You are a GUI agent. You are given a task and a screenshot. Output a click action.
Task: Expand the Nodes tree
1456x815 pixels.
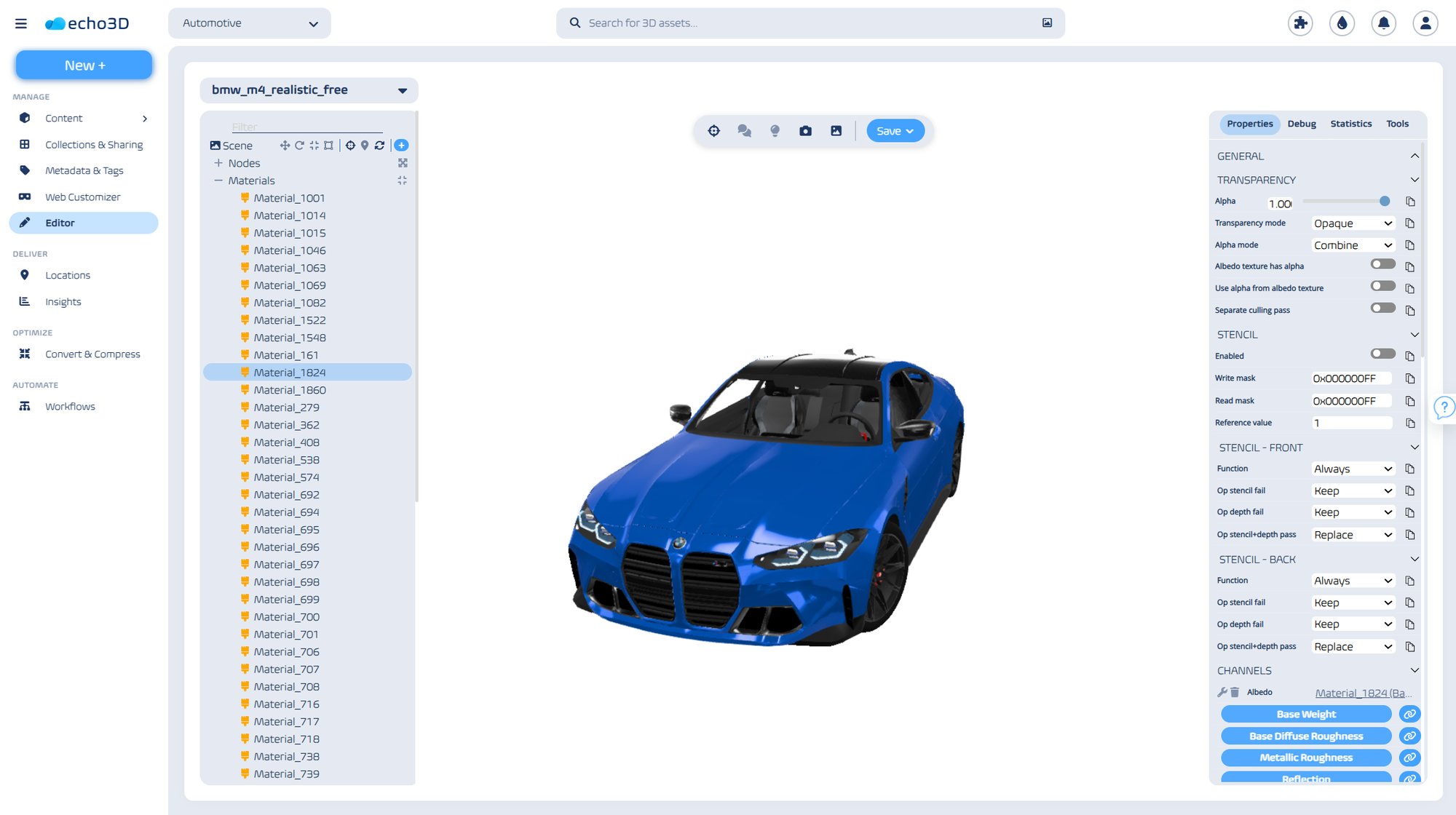[218, 163]
